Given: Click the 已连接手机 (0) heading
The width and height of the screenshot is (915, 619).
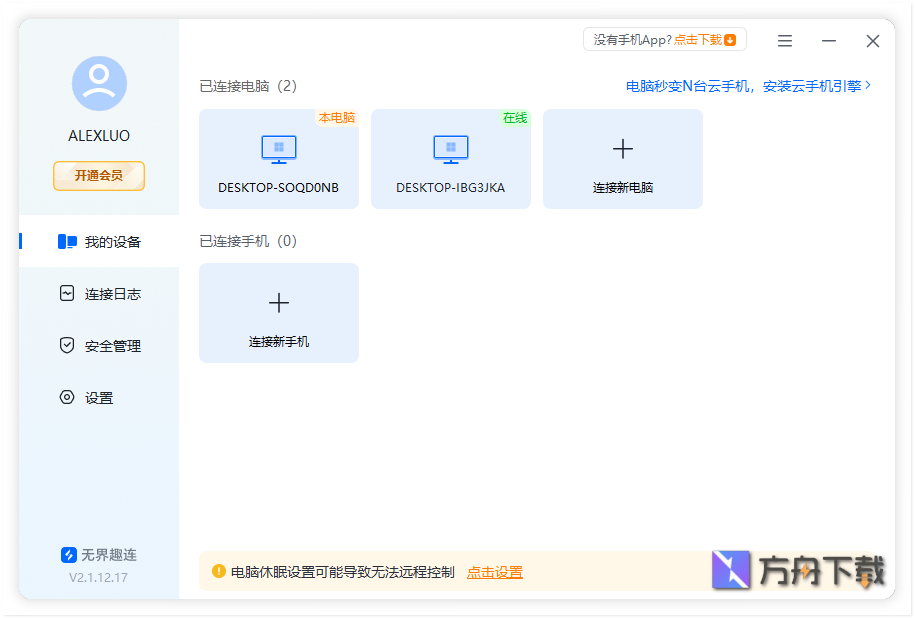Looking at the screenshot, I should pos(248,241).
